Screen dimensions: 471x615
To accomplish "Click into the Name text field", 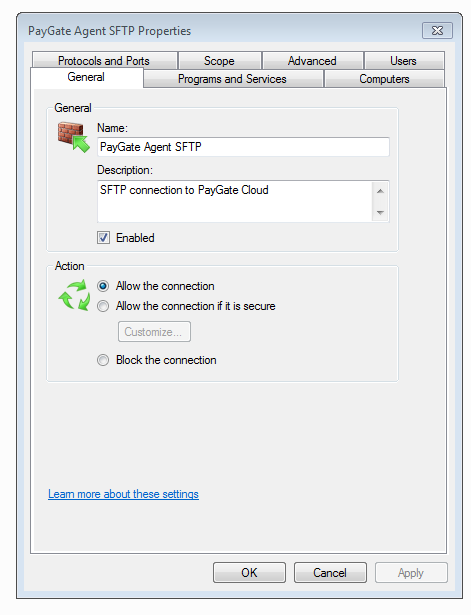I will (x=243, y=147).
